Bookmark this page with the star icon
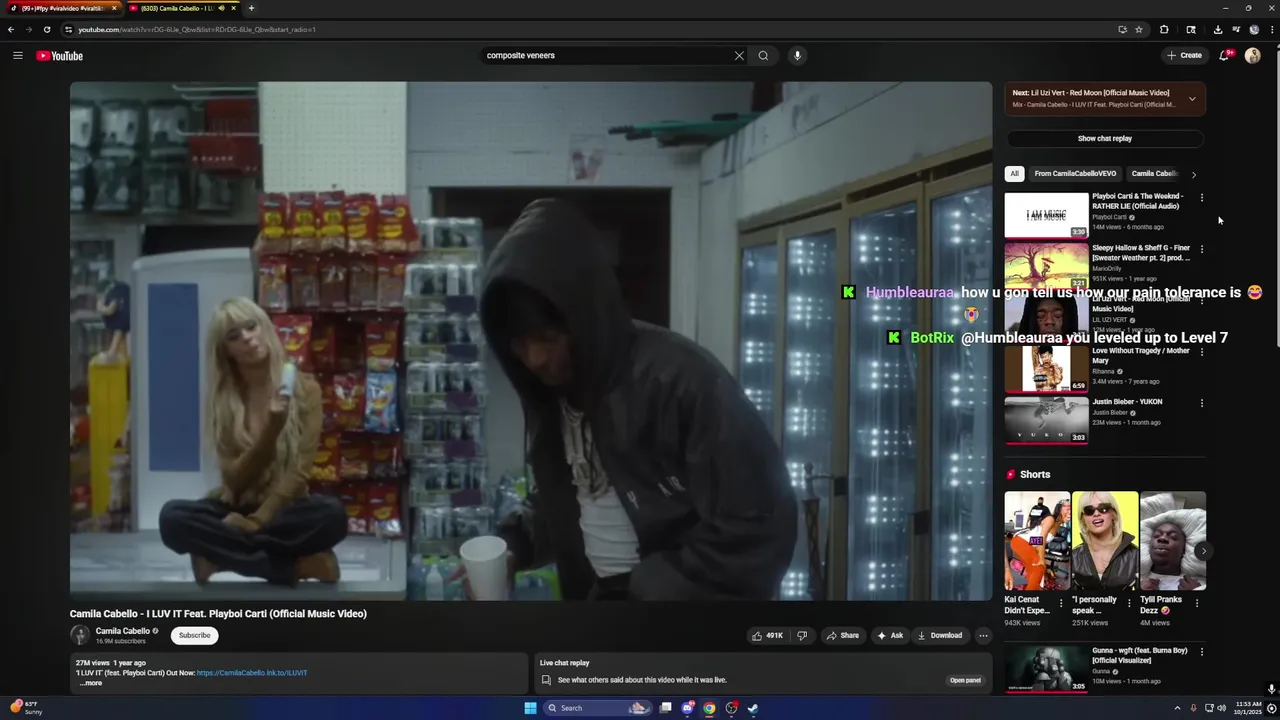This screenshot has height=720, width=1280. [x=1138, y=29]
